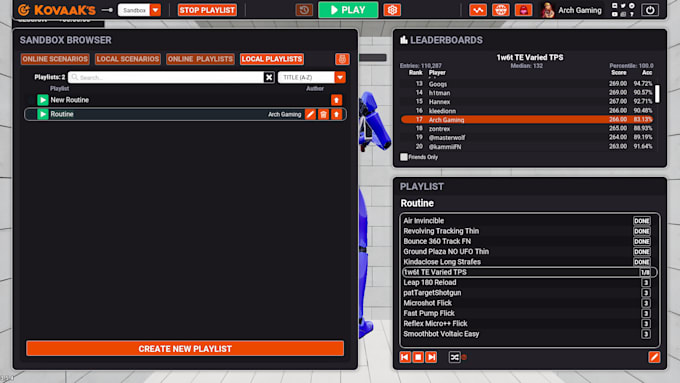The width and height of the screenshot is (680, 383).
Task: Select Hannex leaderboard entry
Action: point(527,102)
